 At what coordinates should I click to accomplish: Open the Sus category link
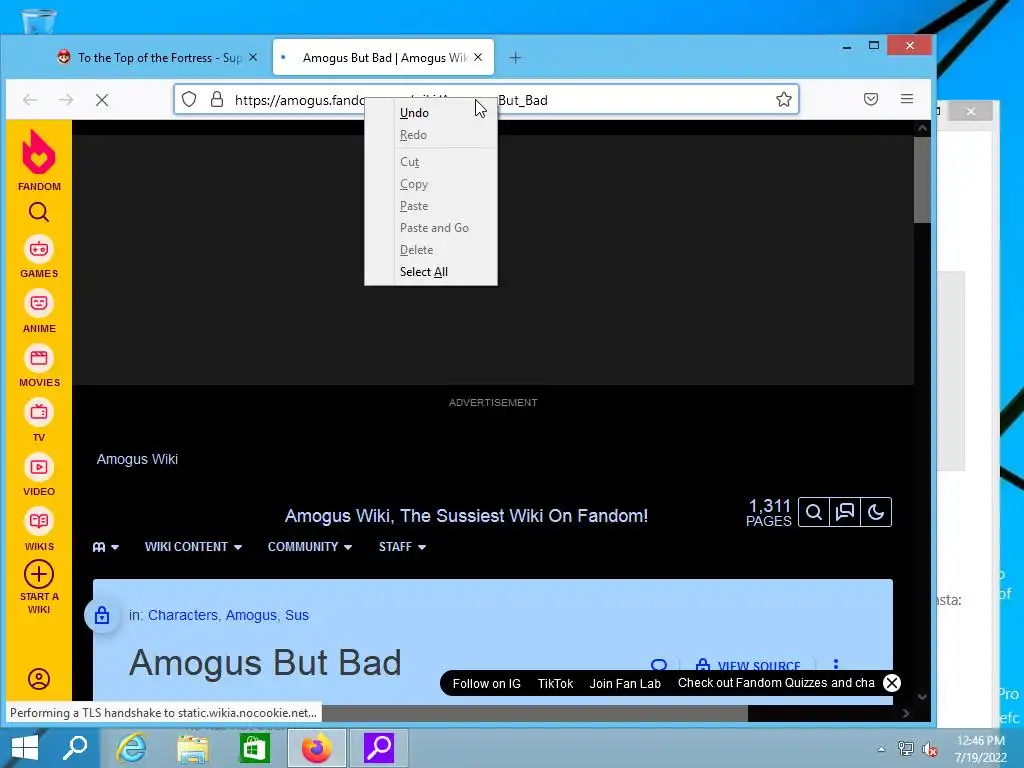tap(296, 615)
